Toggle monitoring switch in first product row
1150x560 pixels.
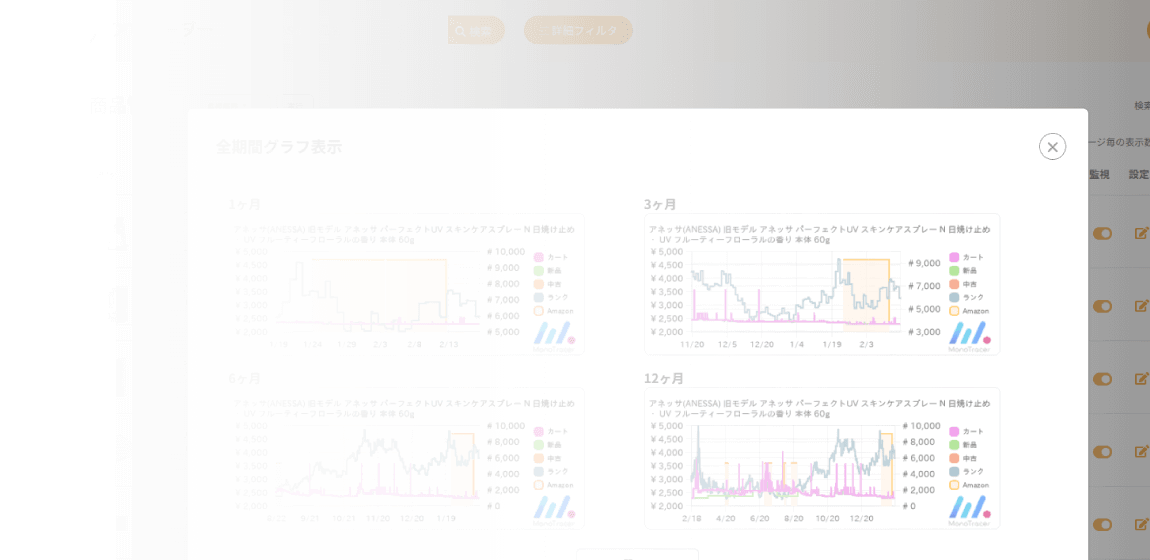tap(1102, 233)
